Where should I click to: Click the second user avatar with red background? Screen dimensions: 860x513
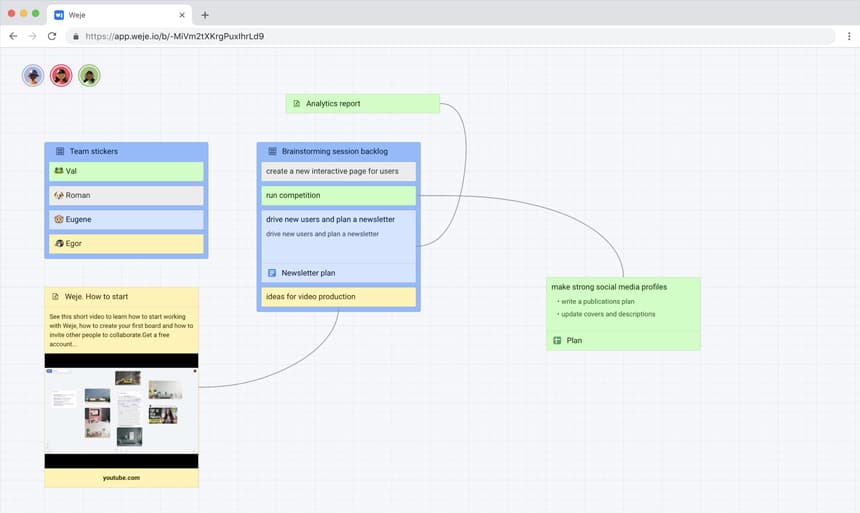pos(61,76)
